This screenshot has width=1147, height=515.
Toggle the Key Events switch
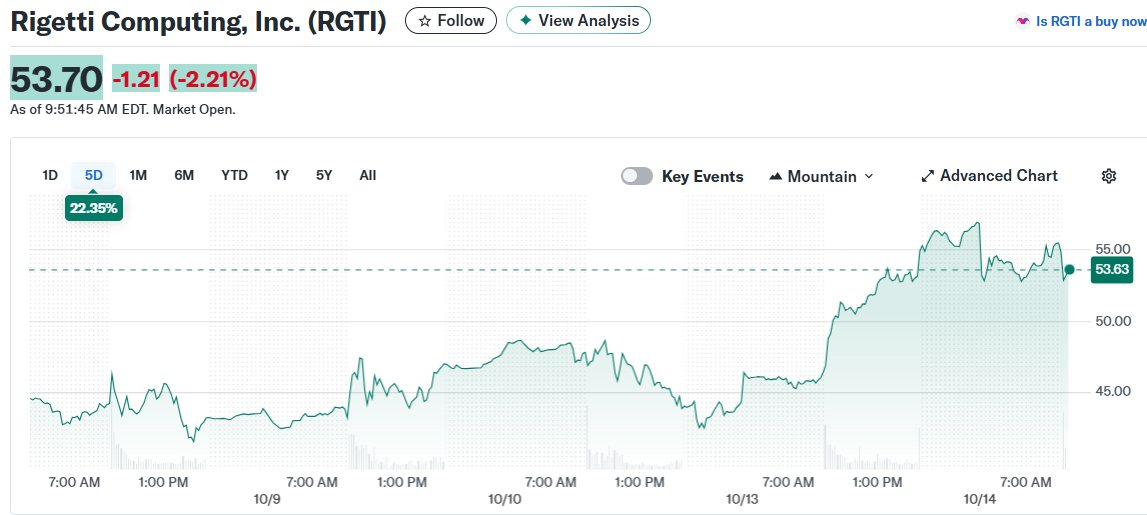(637, 176)
